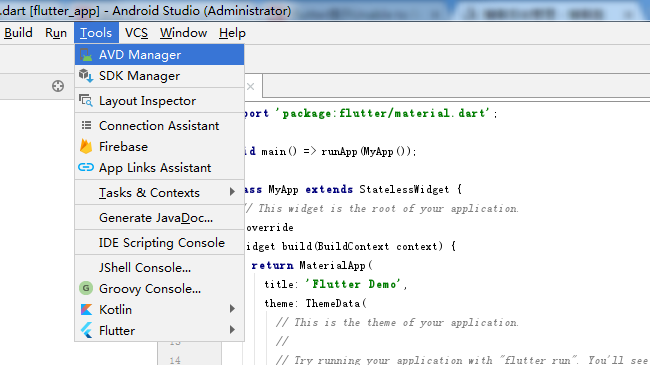Click the AVD Manager Android icon
The image size is (650, 365).
coord(86,55)
